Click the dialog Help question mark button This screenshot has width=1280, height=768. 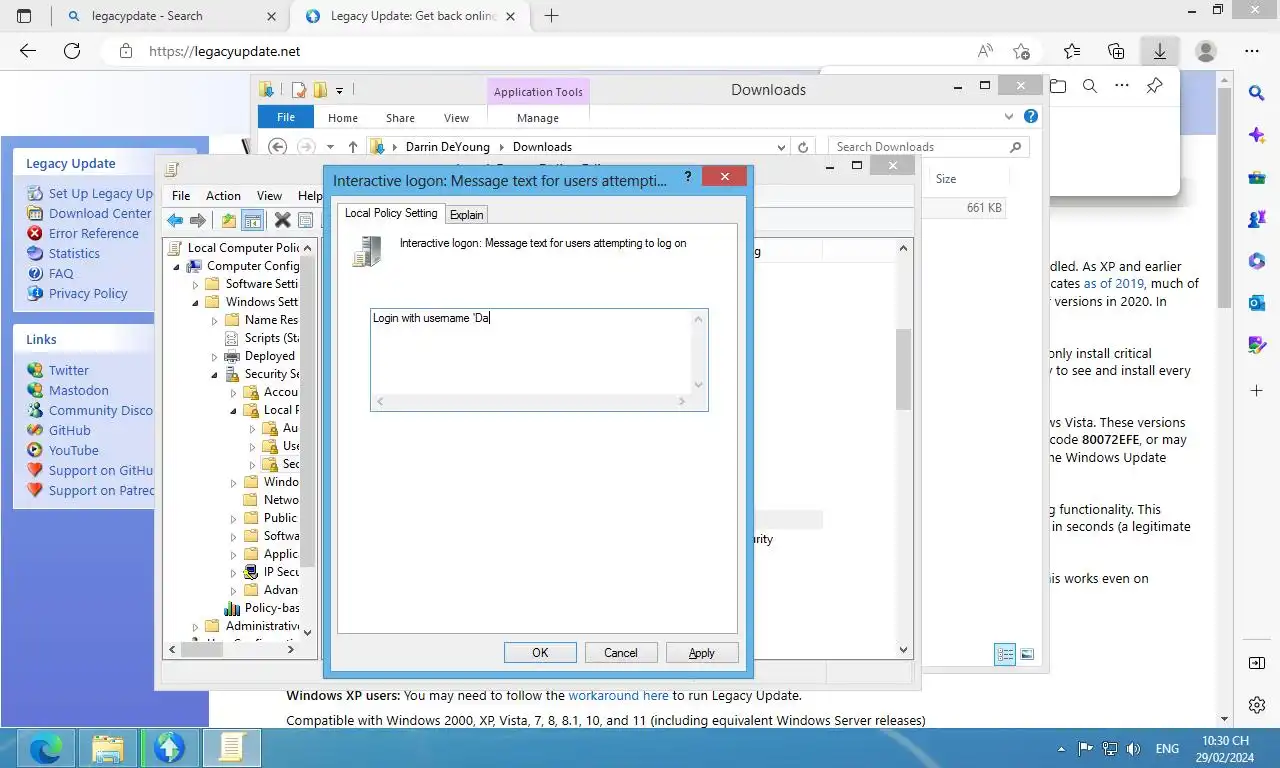(x=687, y=177)
